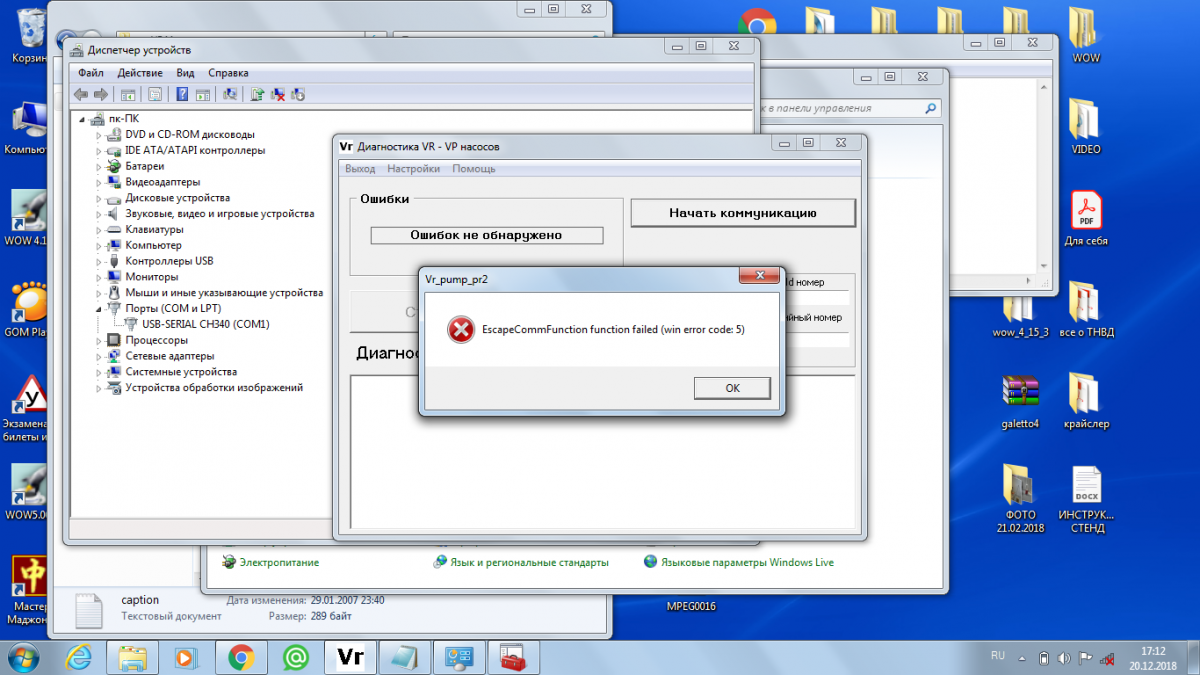
Task: Open Языковые параметры Windows Live link
Action: (x=748, y=562)
